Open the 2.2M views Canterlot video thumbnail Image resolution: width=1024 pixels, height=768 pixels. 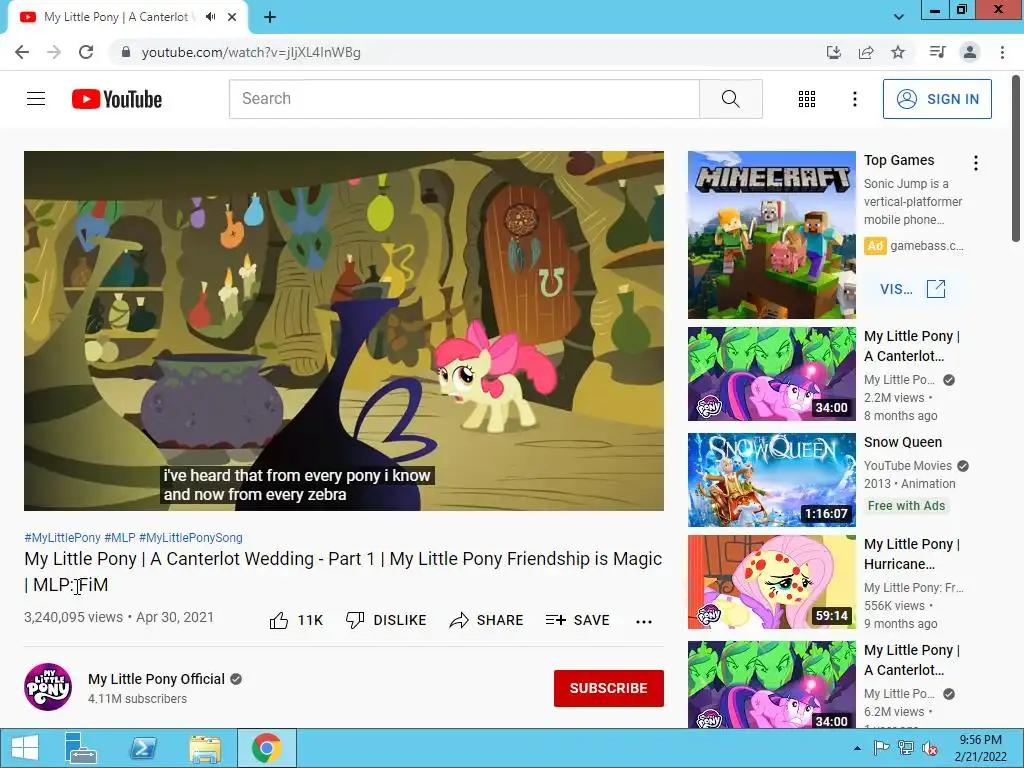click(x=771, y=374)
